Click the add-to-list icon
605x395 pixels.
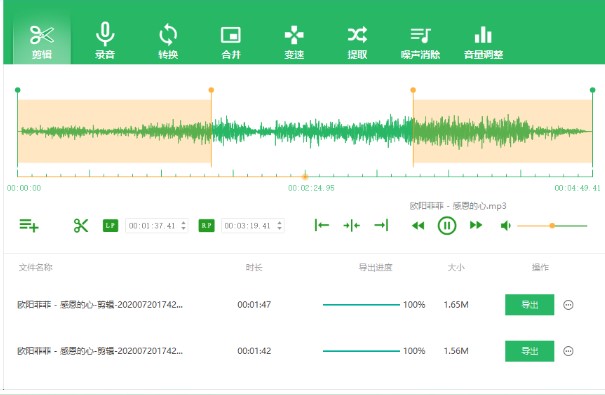coord(29,225)
